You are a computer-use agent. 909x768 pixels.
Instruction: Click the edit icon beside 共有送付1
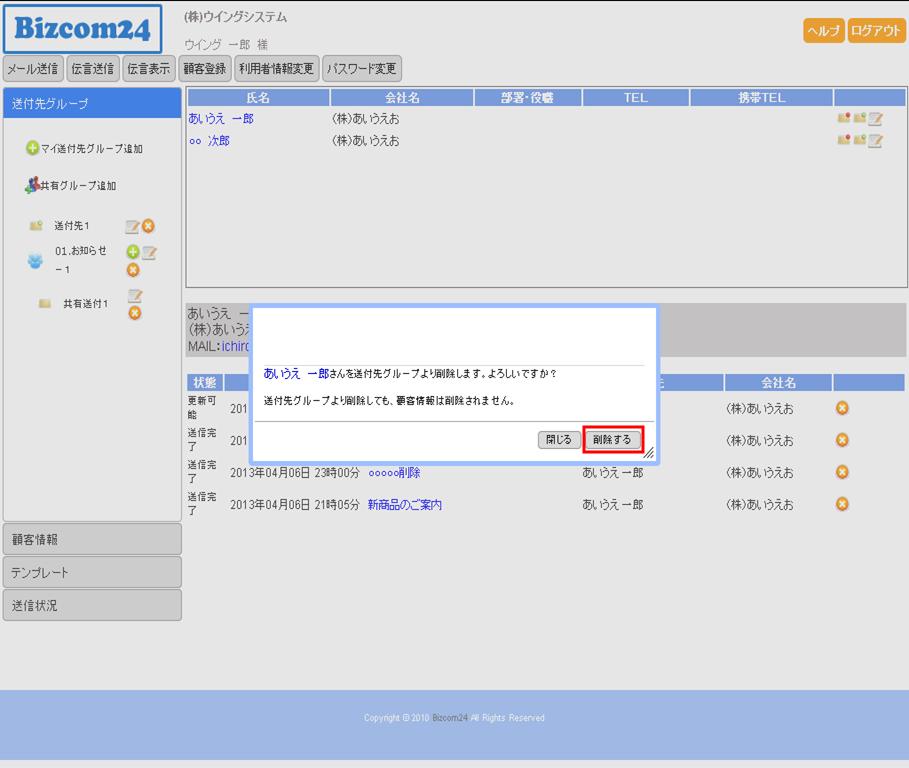coord(134,296)
